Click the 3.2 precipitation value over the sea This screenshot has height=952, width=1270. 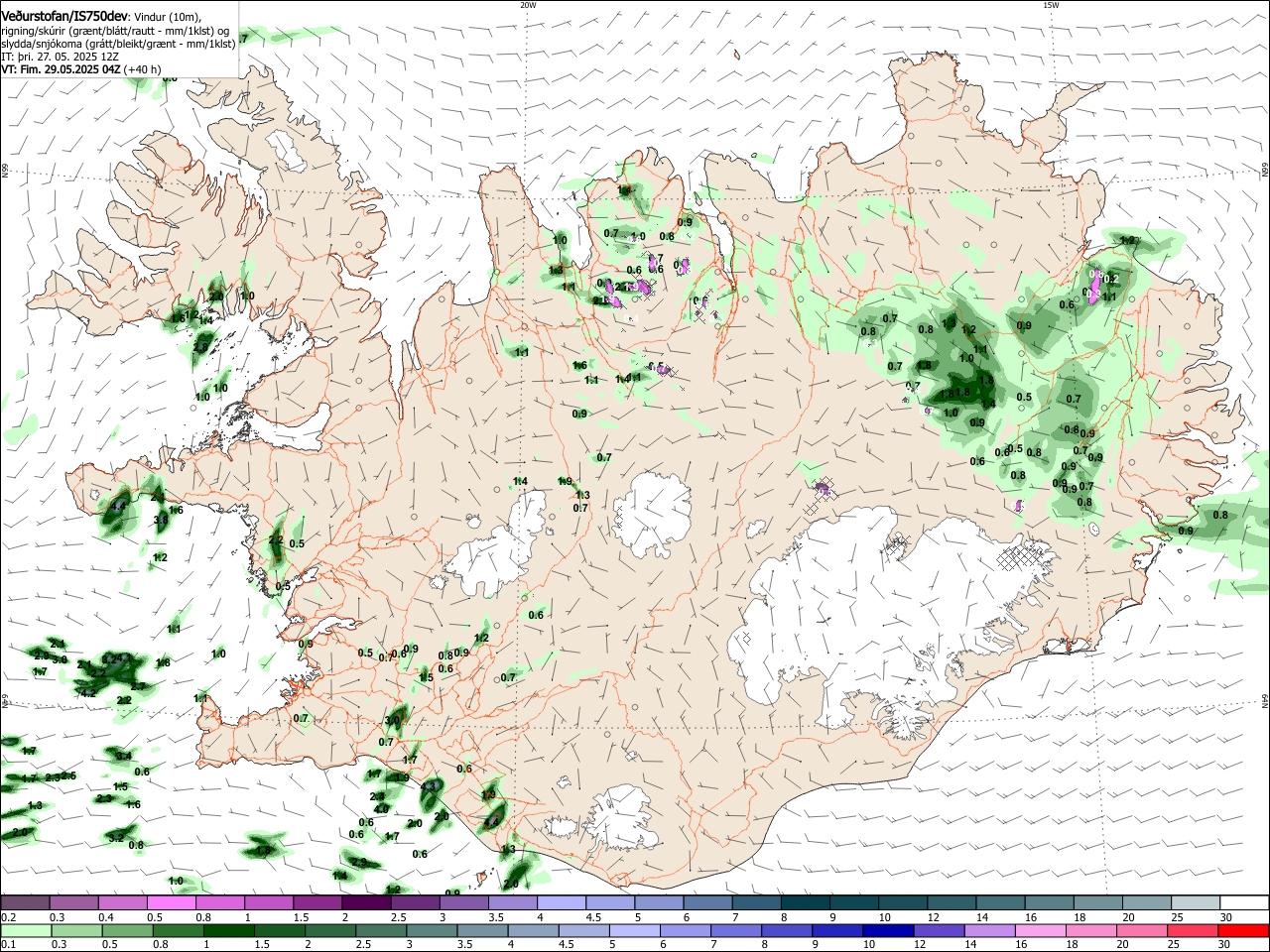115,839
